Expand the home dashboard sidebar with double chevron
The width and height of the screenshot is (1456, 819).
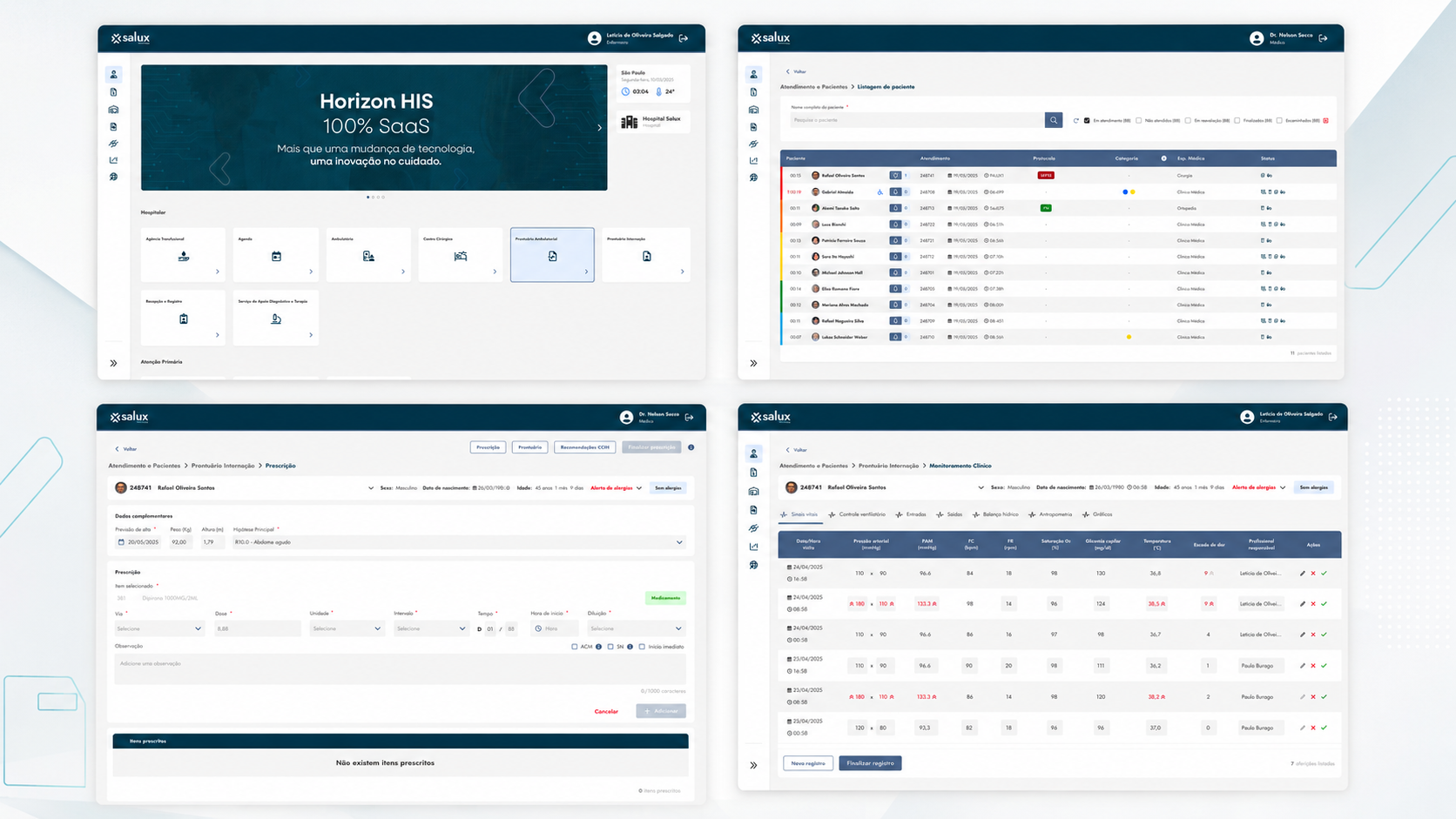click(x=113, y=363)
